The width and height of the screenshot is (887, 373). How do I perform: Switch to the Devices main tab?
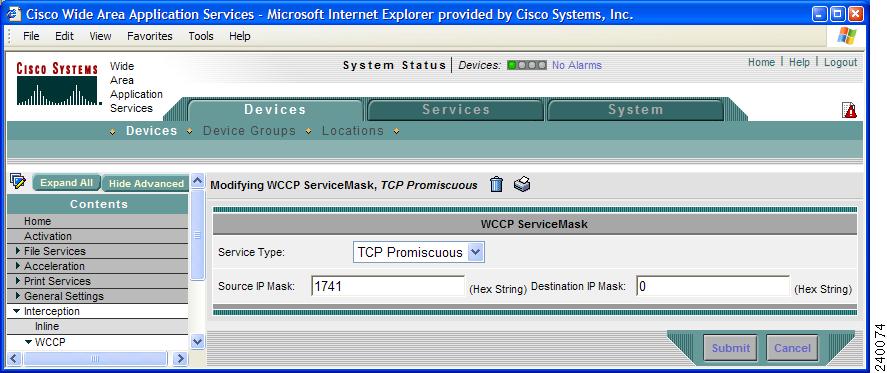click(275, 110)
